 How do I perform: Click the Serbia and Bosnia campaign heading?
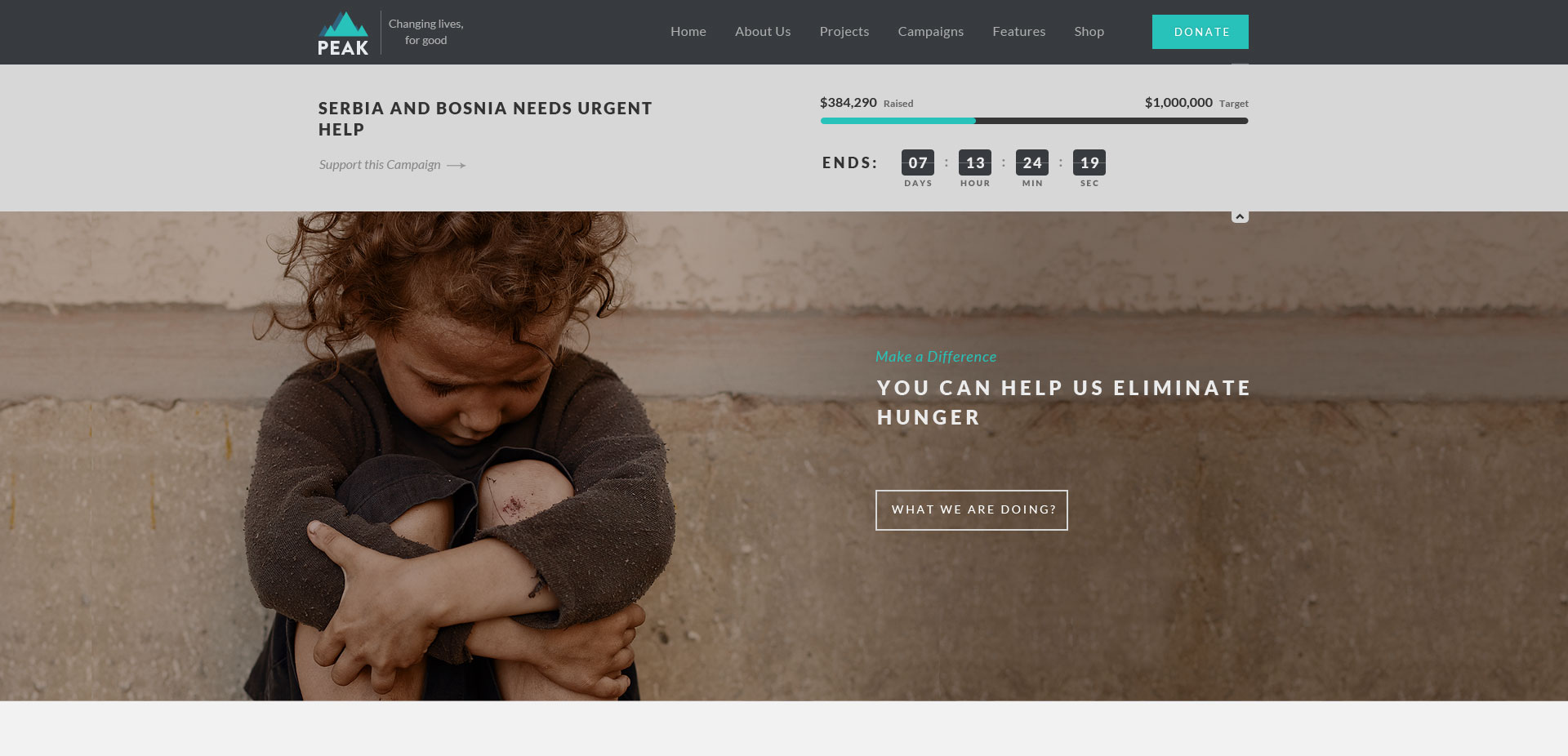click(x=485, y=119)
